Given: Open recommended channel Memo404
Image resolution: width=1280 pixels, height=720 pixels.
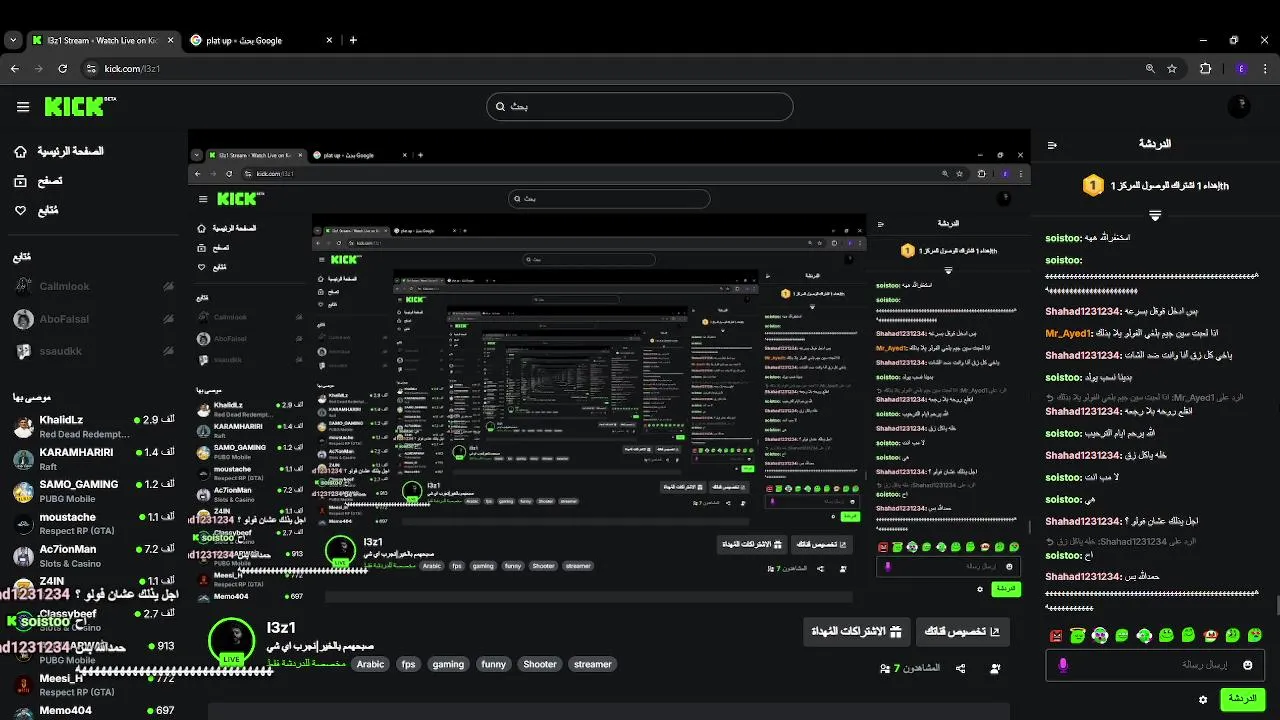Looking at the screenshot, I should point(95,711).
